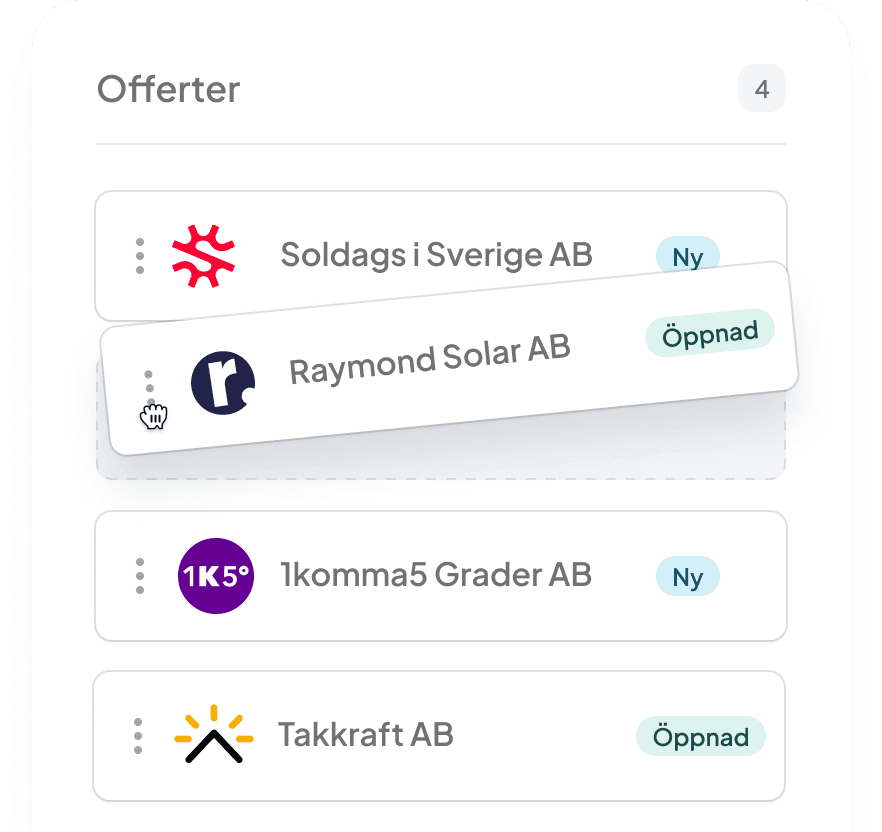The width and height of the screenshot is (882, 832).
Task: Expand the Takkraft AB offer card
Action: [x=440, y=735]
